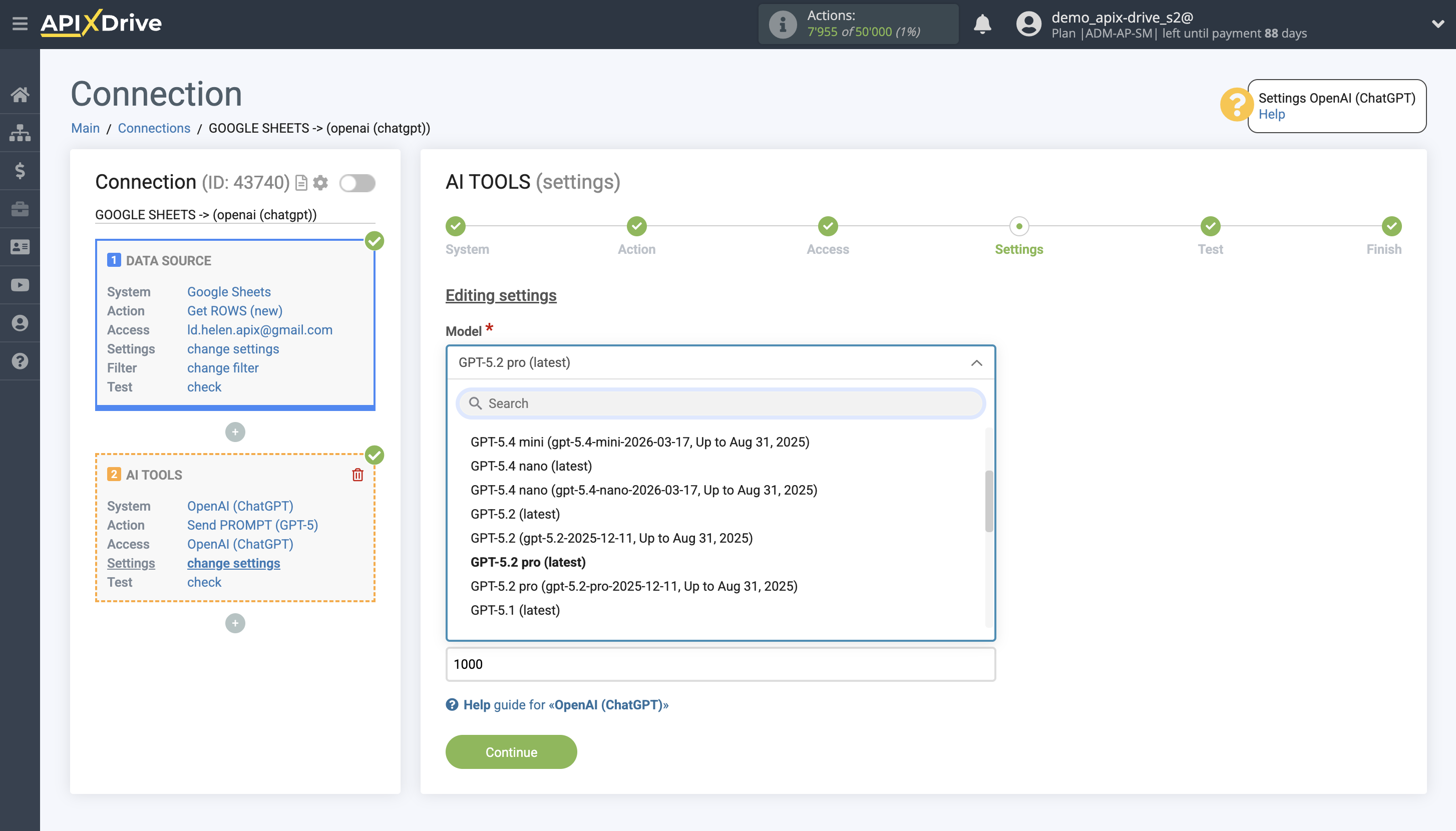
Task: Open the hamburger menu
Action: point(21,24)
